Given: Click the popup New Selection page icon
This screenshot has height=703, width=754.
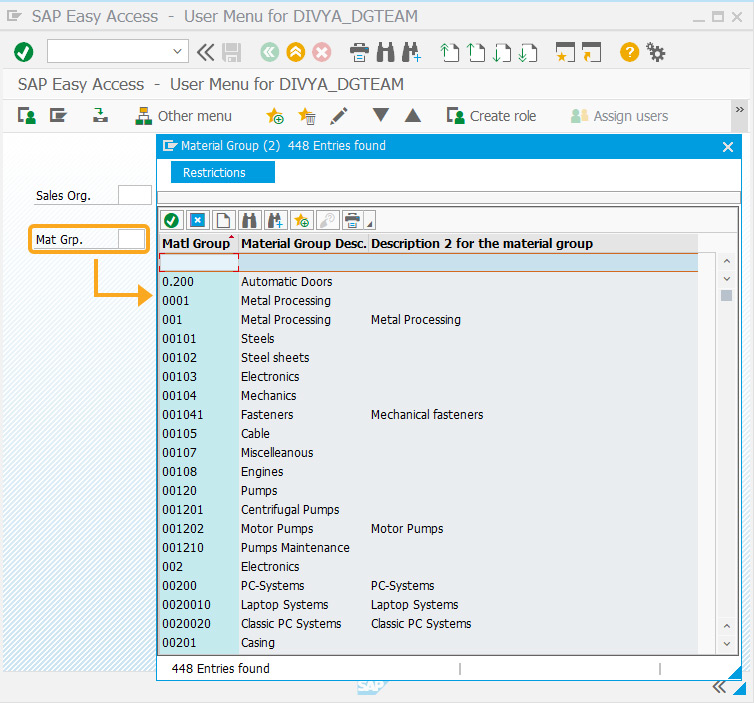Looking at the screenshot, I should (224, 221).
